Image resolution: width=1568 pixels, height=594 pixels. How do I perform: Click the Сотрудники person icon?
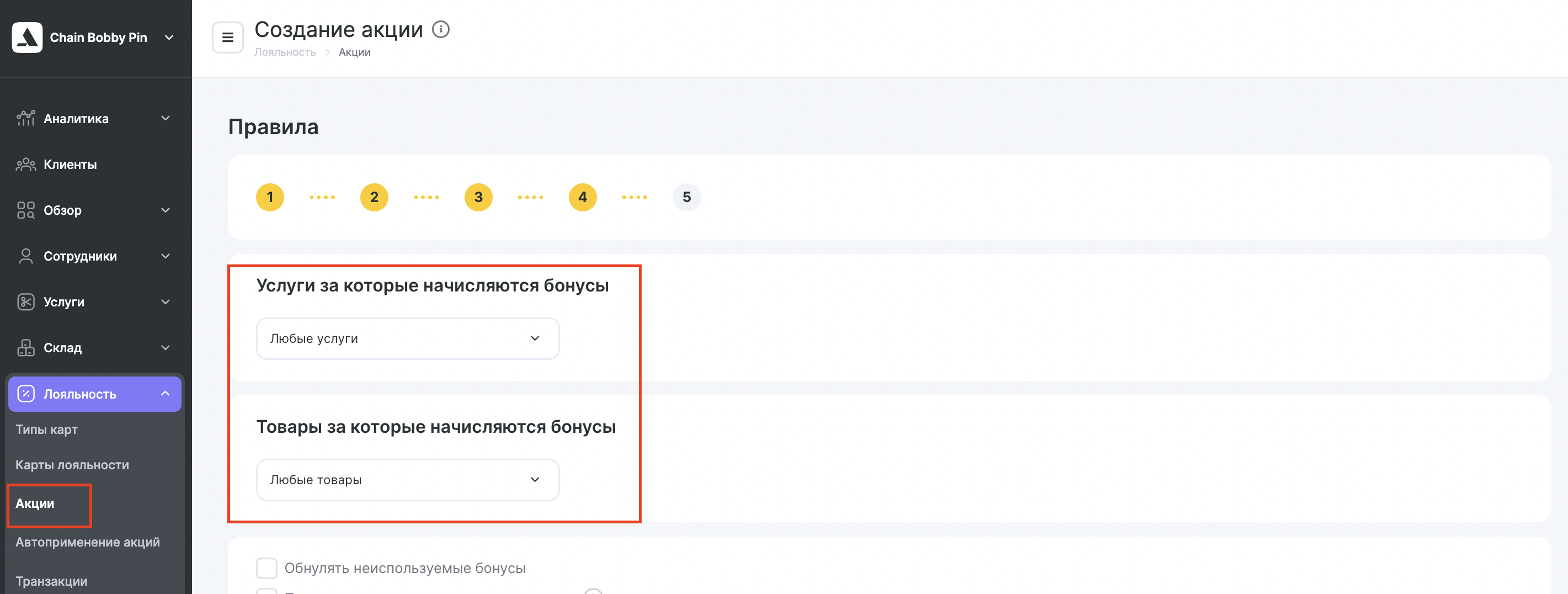click(25, 256)
